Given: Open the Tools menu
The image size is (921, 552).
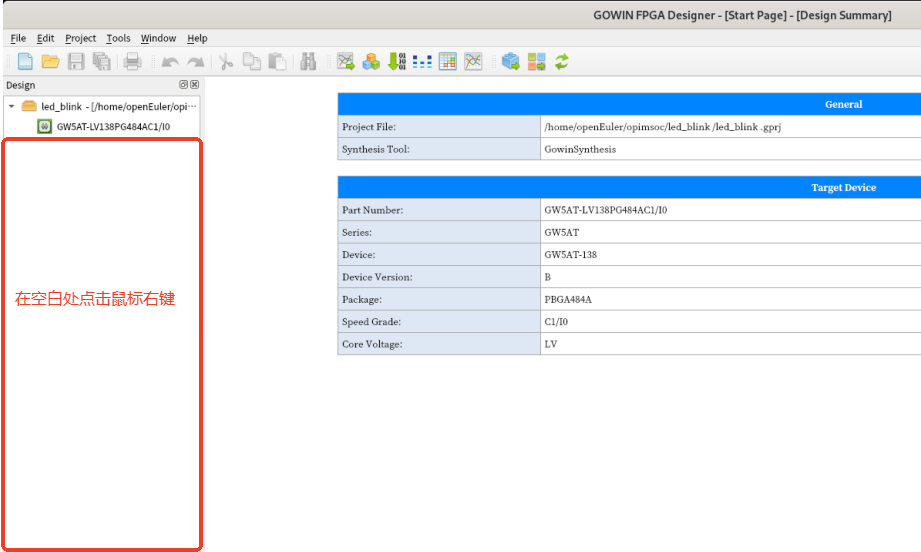Looking at the screenshot, I should (x=118, y=38).
